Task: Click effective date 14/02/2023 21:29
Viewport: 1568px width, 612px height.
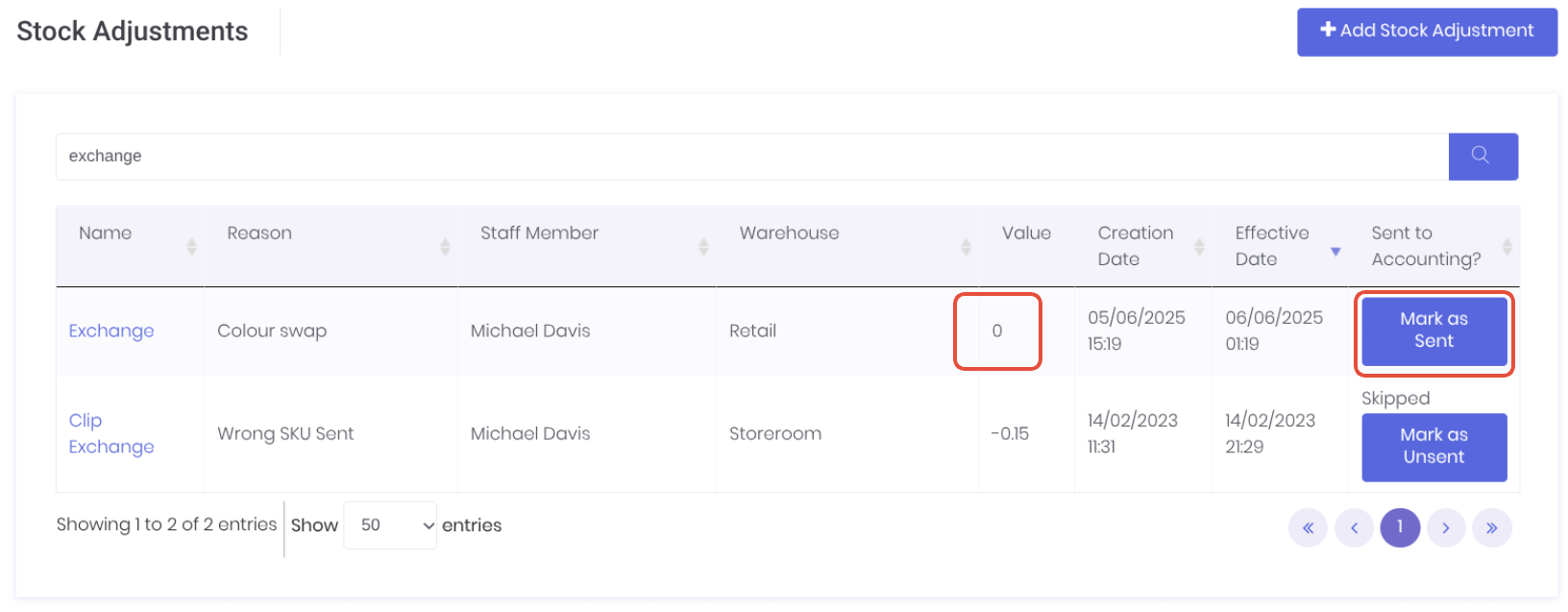Action: click(x=1270, y=433)
